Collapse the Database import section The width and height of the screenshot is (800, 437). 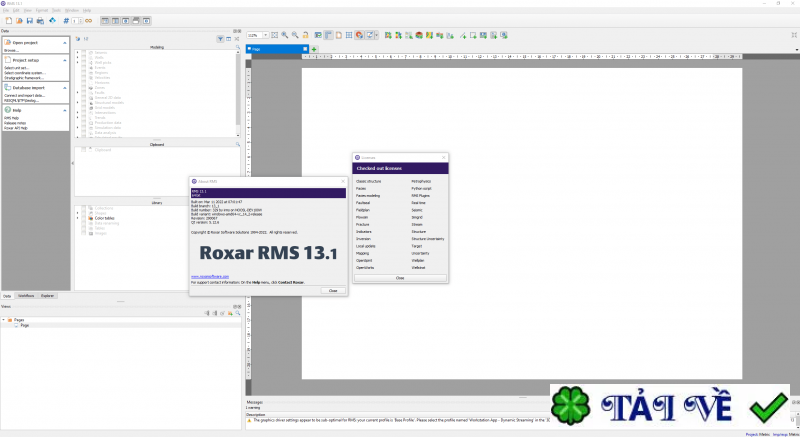pos(65,88)
